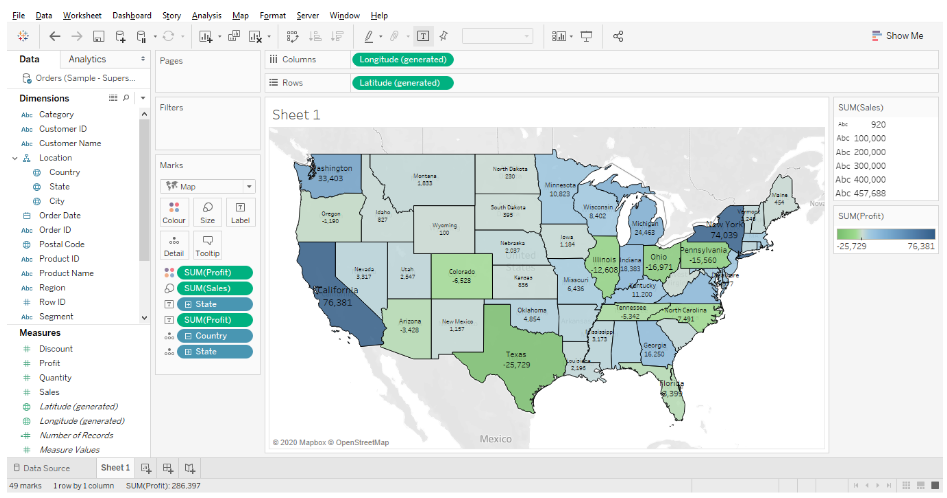Viewport: 947px width, 498px height.
Task: Start Presentation Mode from toolbar
Action: coord(586,36)
